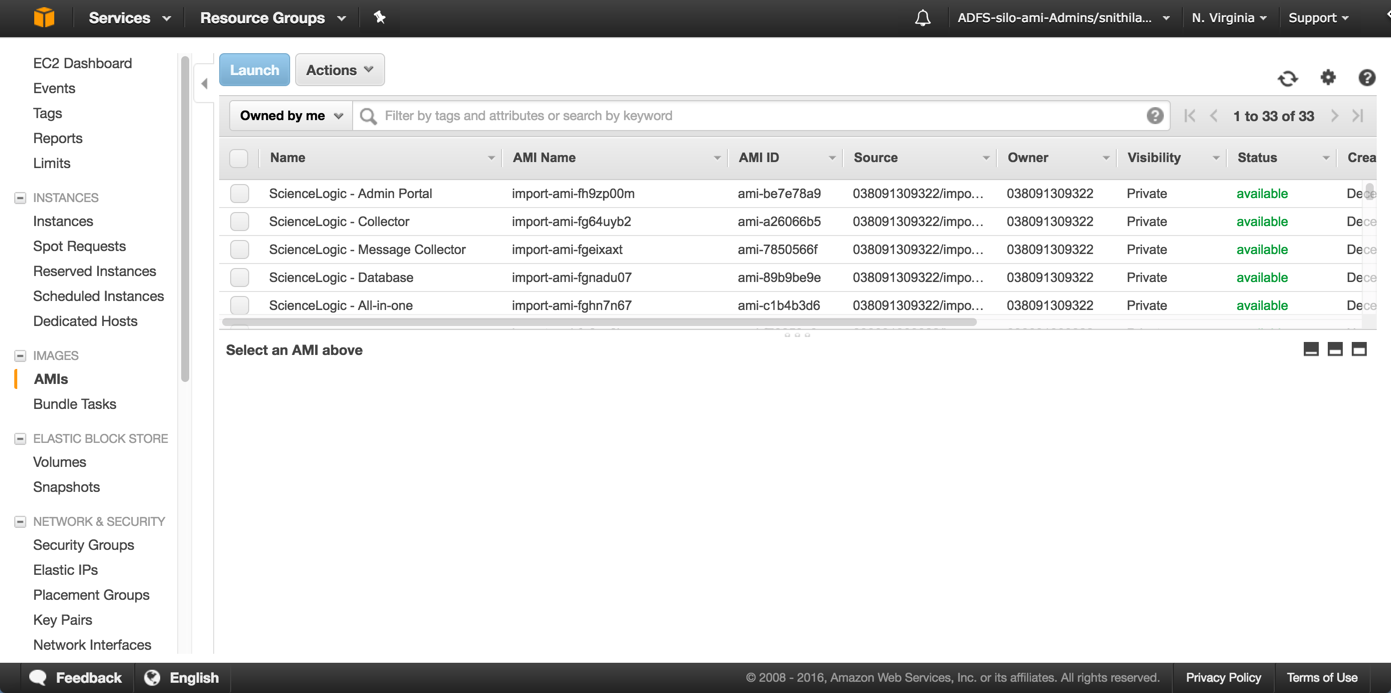1391x695 pixels.
Task: Minimize the details pane layout icon
Action: (x=1311, y=349)
